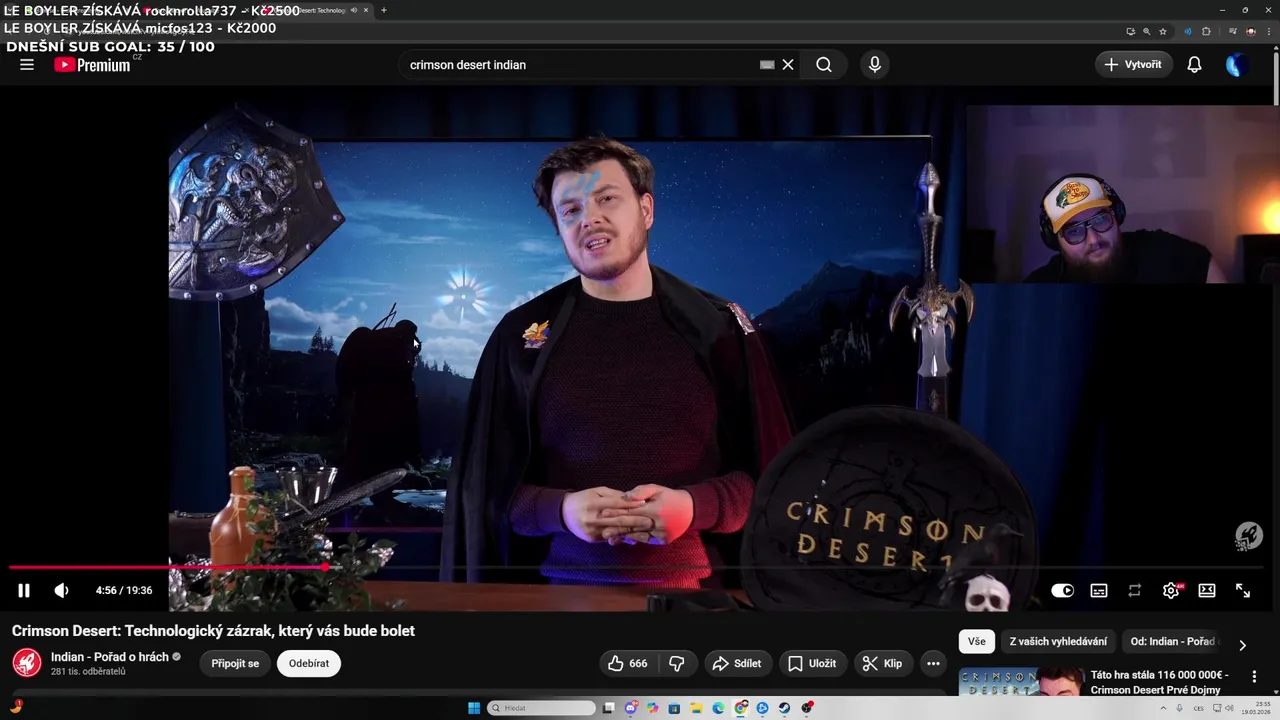Image resolution: width=1280 pixels, height=720 pixels.
Task: Toggle the loop video control
Action: (1134, 590)
